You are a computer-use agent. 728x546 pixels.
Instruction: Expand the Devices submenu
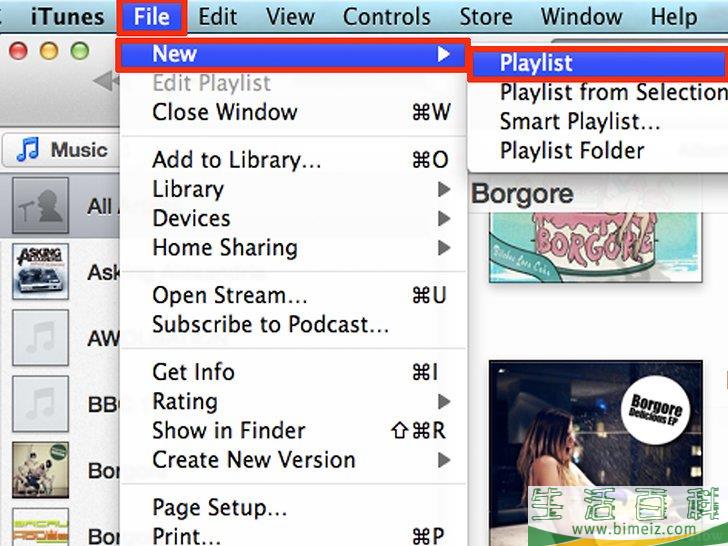(292, 218)
